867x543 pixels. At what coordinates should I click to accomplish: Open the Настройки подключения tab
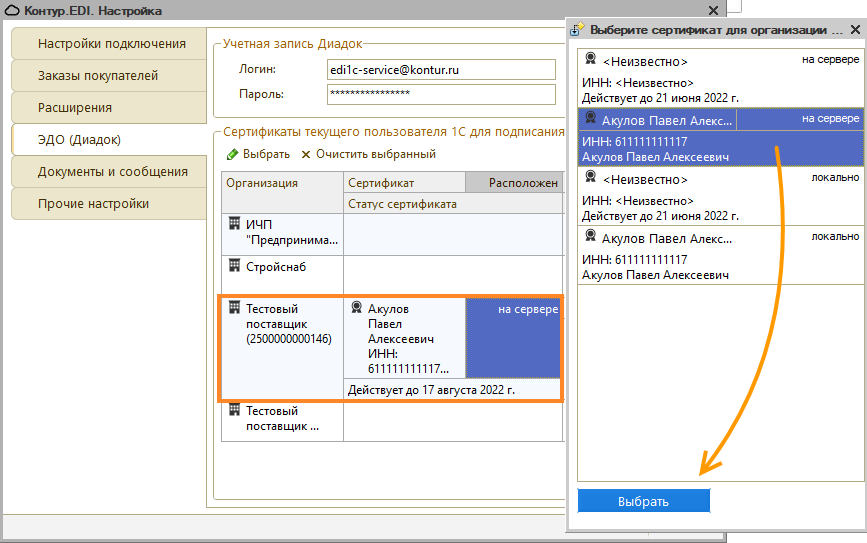click(x=111, y=44)
